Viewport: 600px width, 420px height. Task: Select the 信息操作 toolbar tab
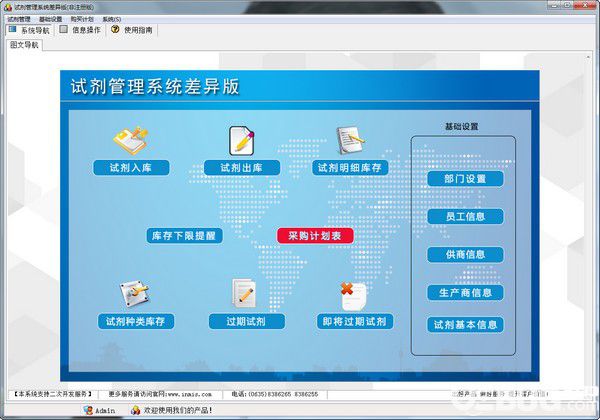tap(80, 30)
